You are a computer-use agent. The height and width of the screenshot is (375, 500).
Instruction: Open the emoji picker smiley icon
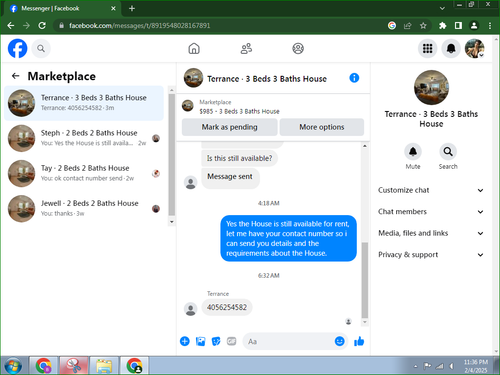pyautogui.click(x=339, y=341)
